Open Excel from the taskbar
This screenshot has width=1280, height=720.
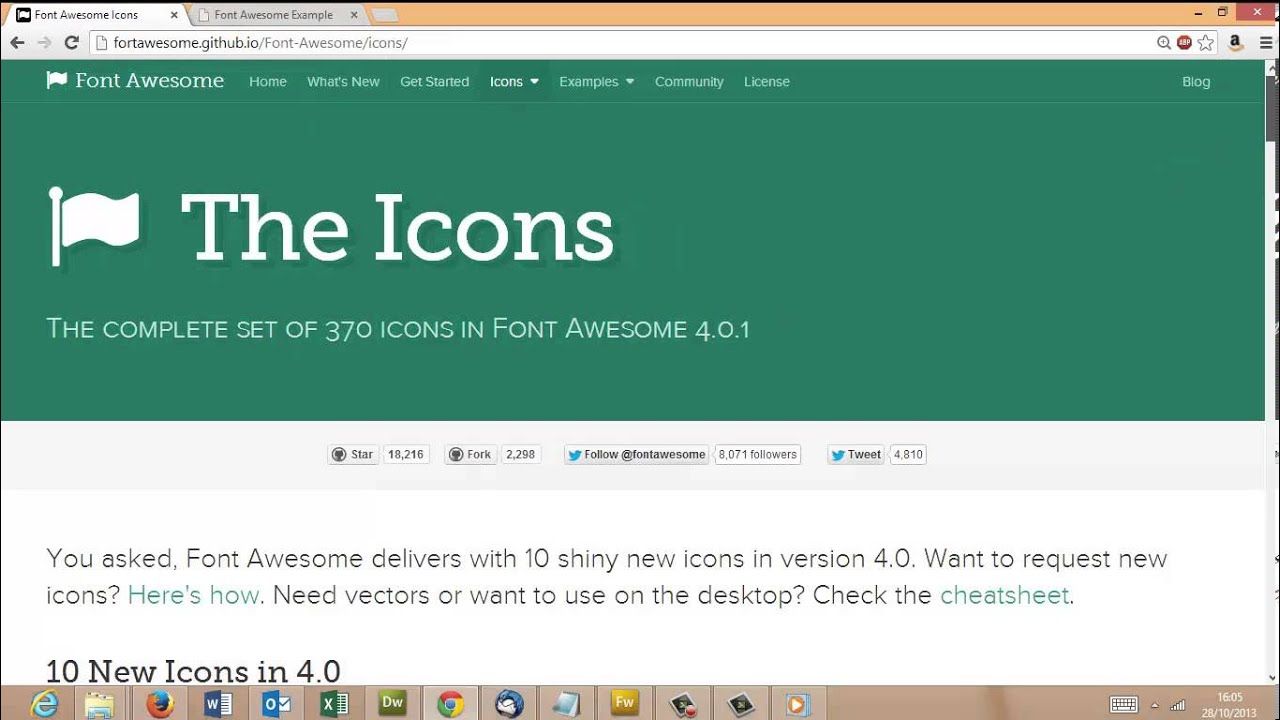[x=334, y=704]
